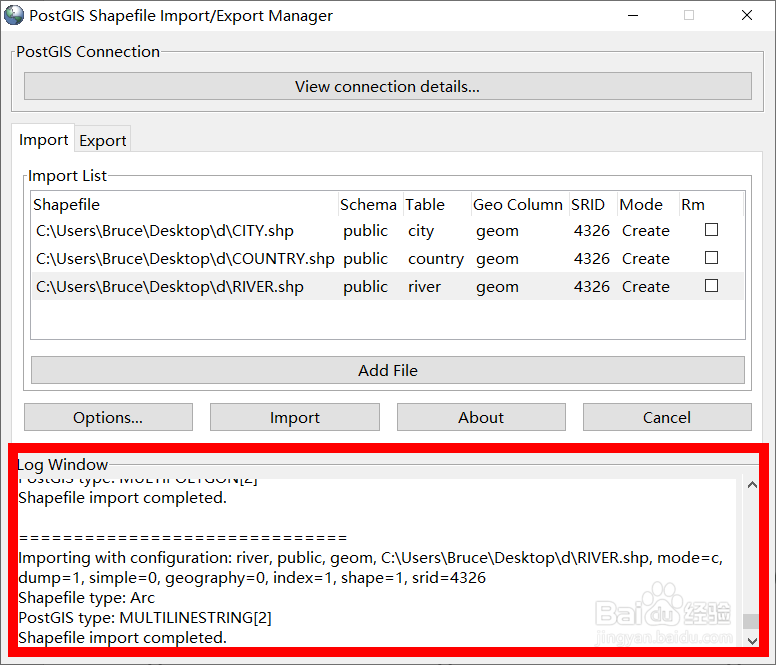
Task: Click the PostGIS globe app icon
Action: point(15,16)
